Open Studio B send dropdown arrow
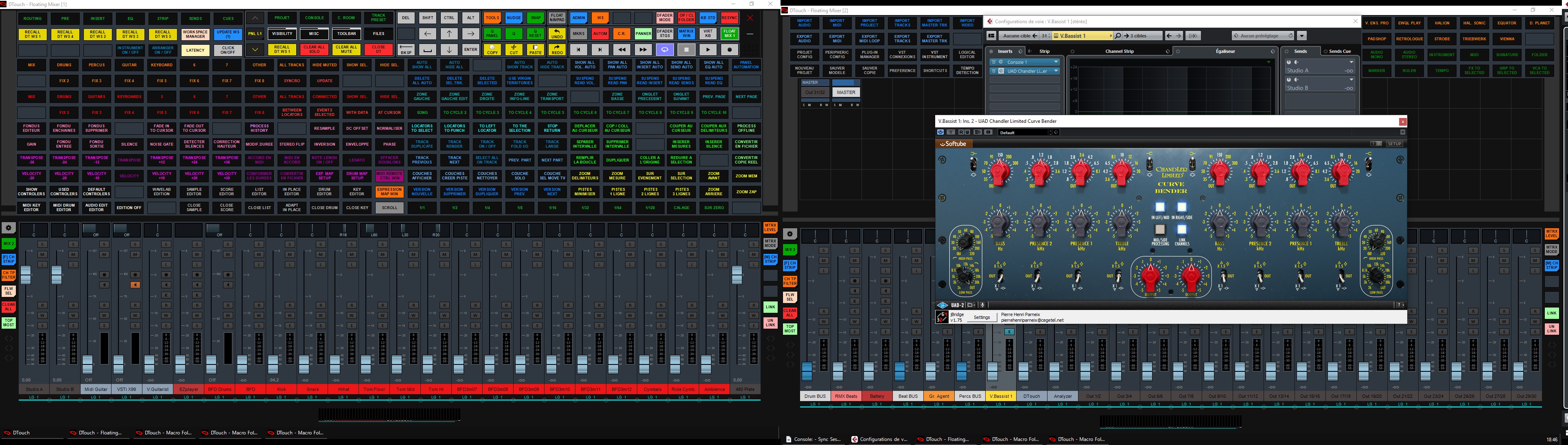This screenshot has height=445, width=1568. [x=1351, y=80]
